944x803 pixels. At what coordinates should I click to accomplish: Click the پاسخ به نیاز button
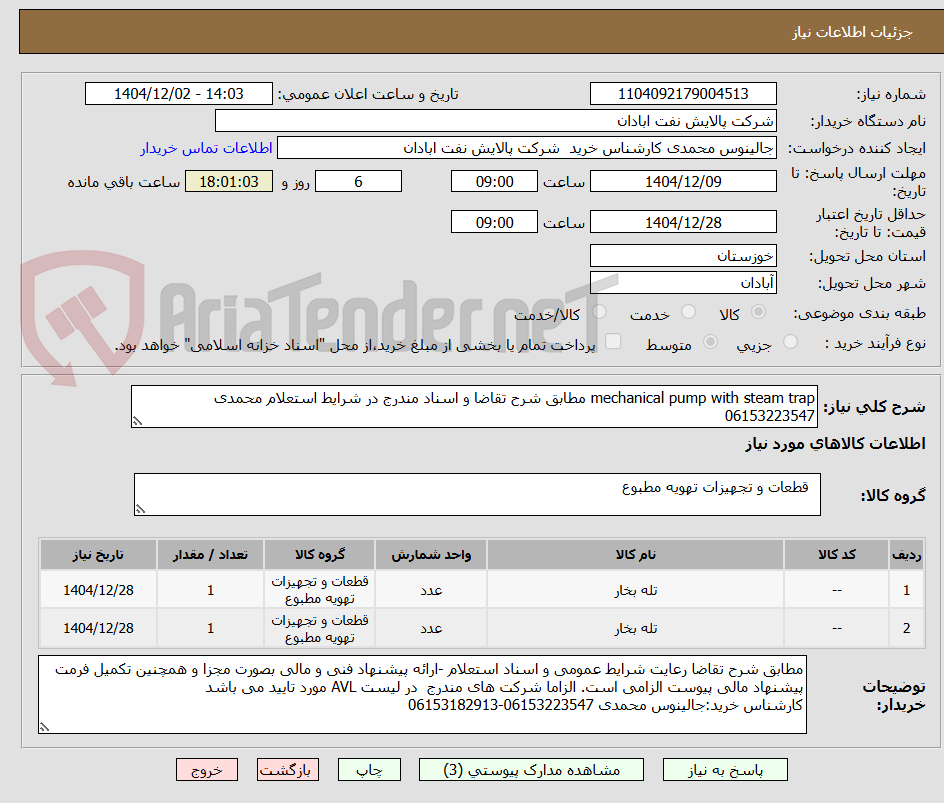coord(725,770)
